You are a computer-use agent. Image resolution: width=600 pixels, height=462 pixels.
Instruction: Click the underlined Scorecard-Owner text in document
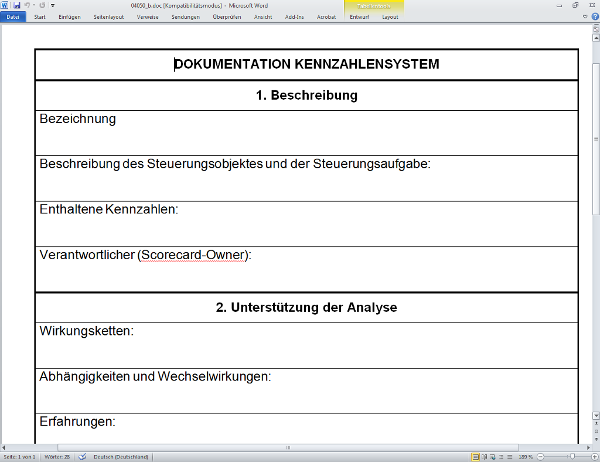point(194,254)
